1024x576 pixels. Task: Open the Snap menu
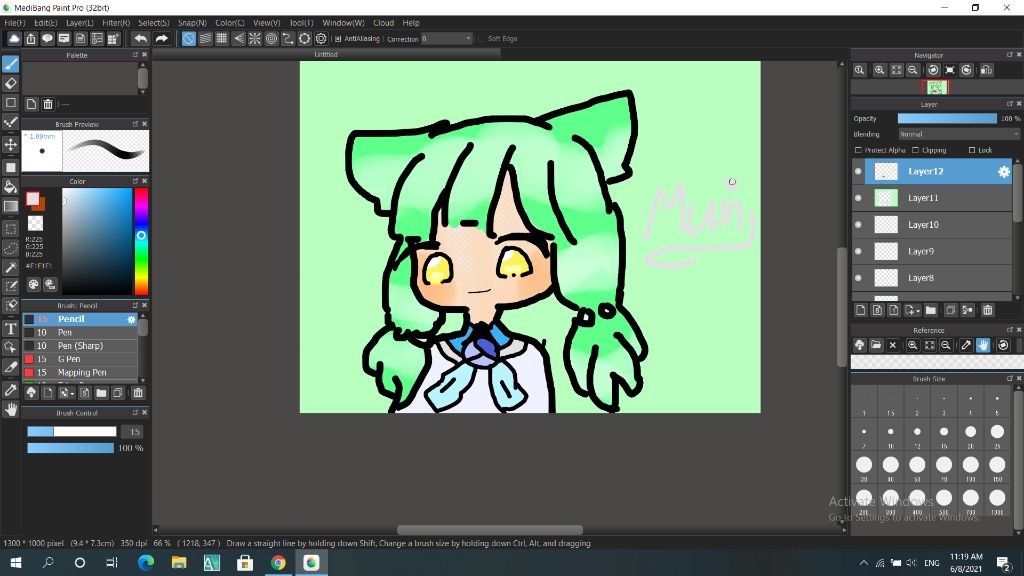[x=192, y=23]
